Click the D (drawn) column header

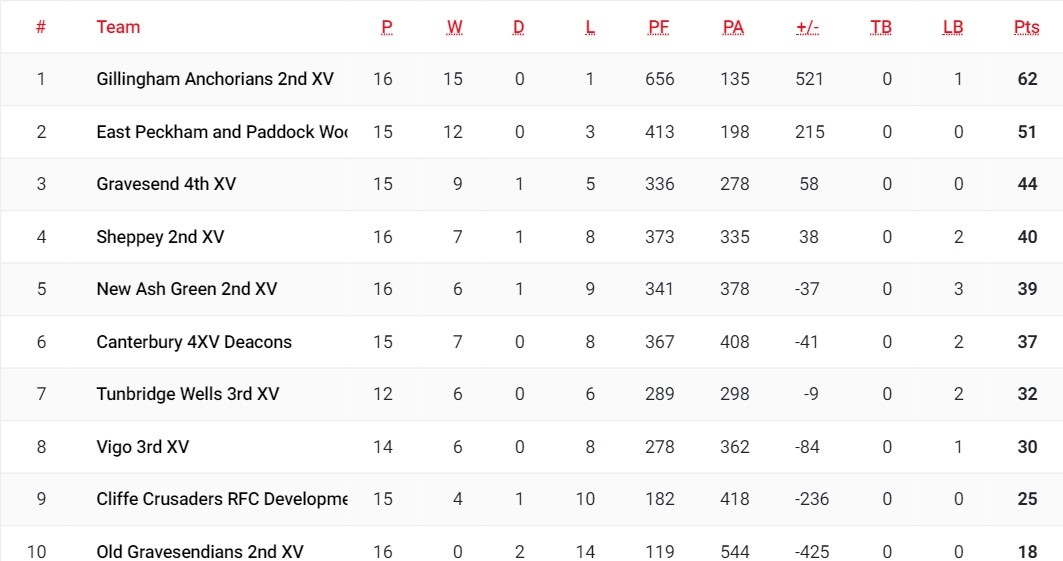518,27
